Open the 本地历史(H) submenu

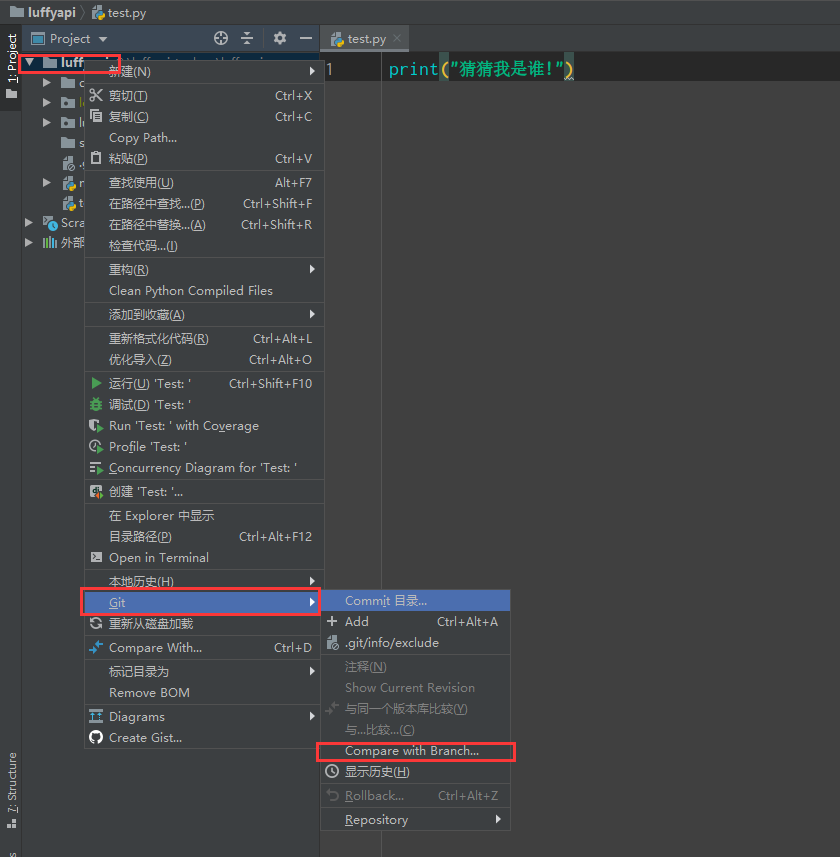(204, 581)
